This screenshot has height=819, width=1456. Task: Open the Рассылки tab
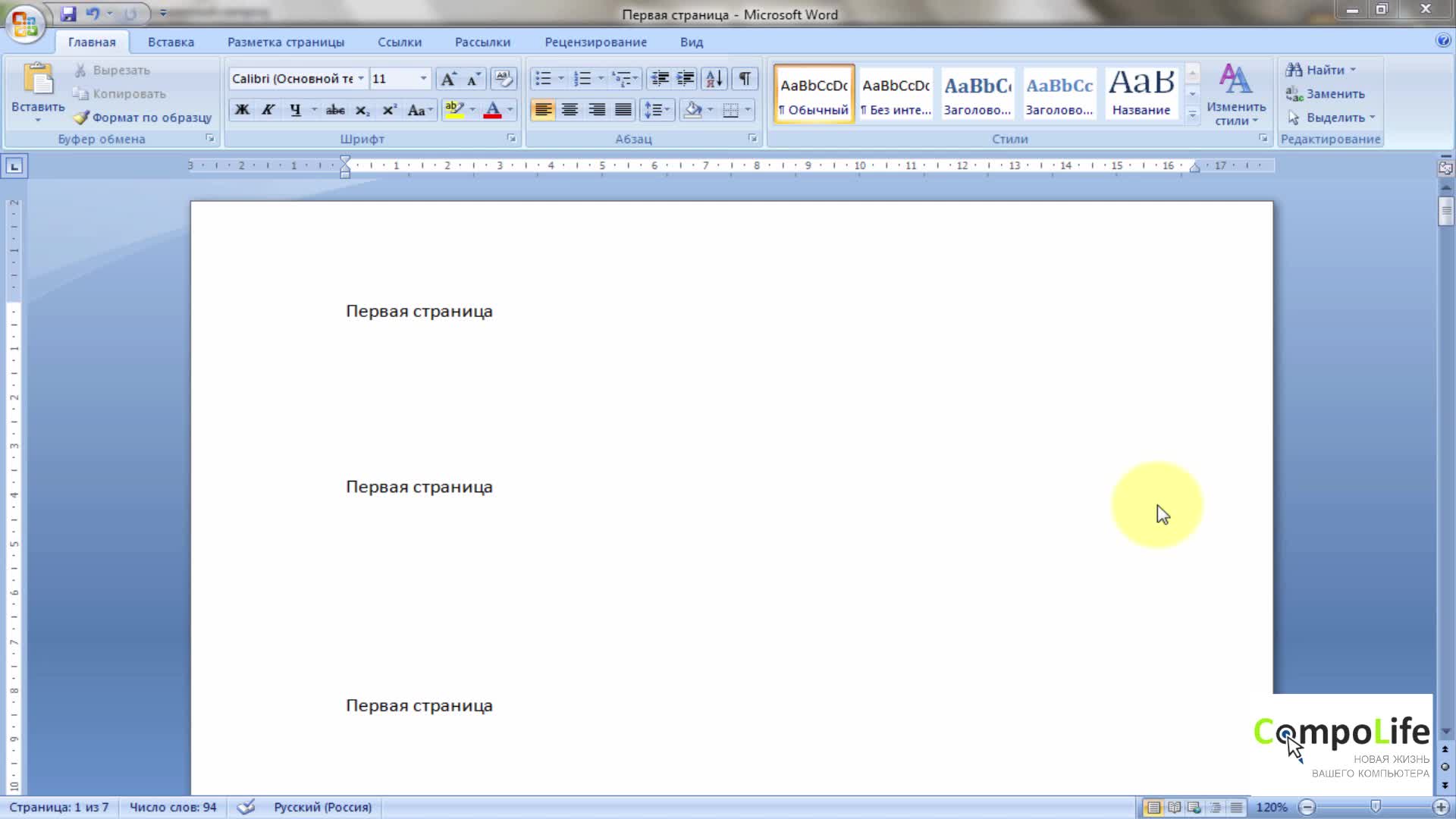coord(482,42)
